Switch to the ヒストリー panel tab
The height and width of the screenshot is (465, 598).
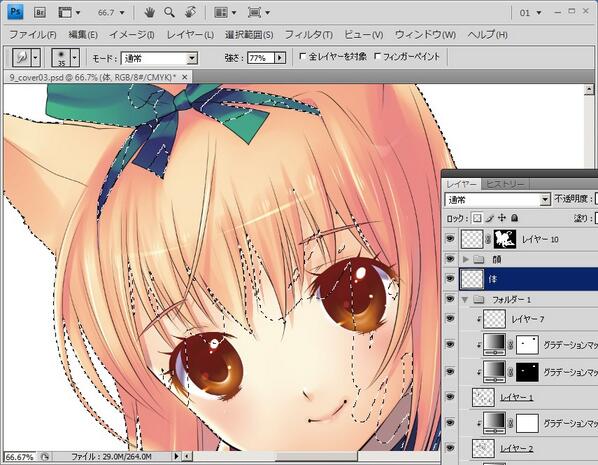[x=505, y=185]
